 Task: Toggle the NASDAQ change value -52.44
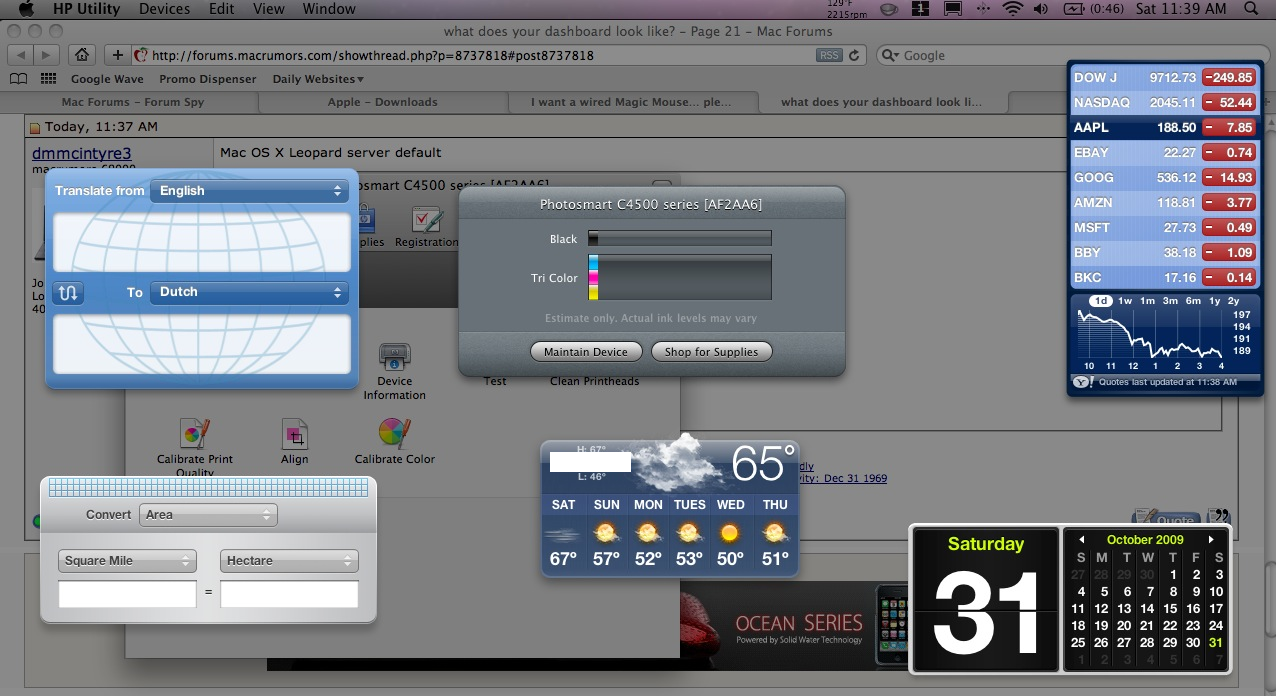[x=1229, y=102]
